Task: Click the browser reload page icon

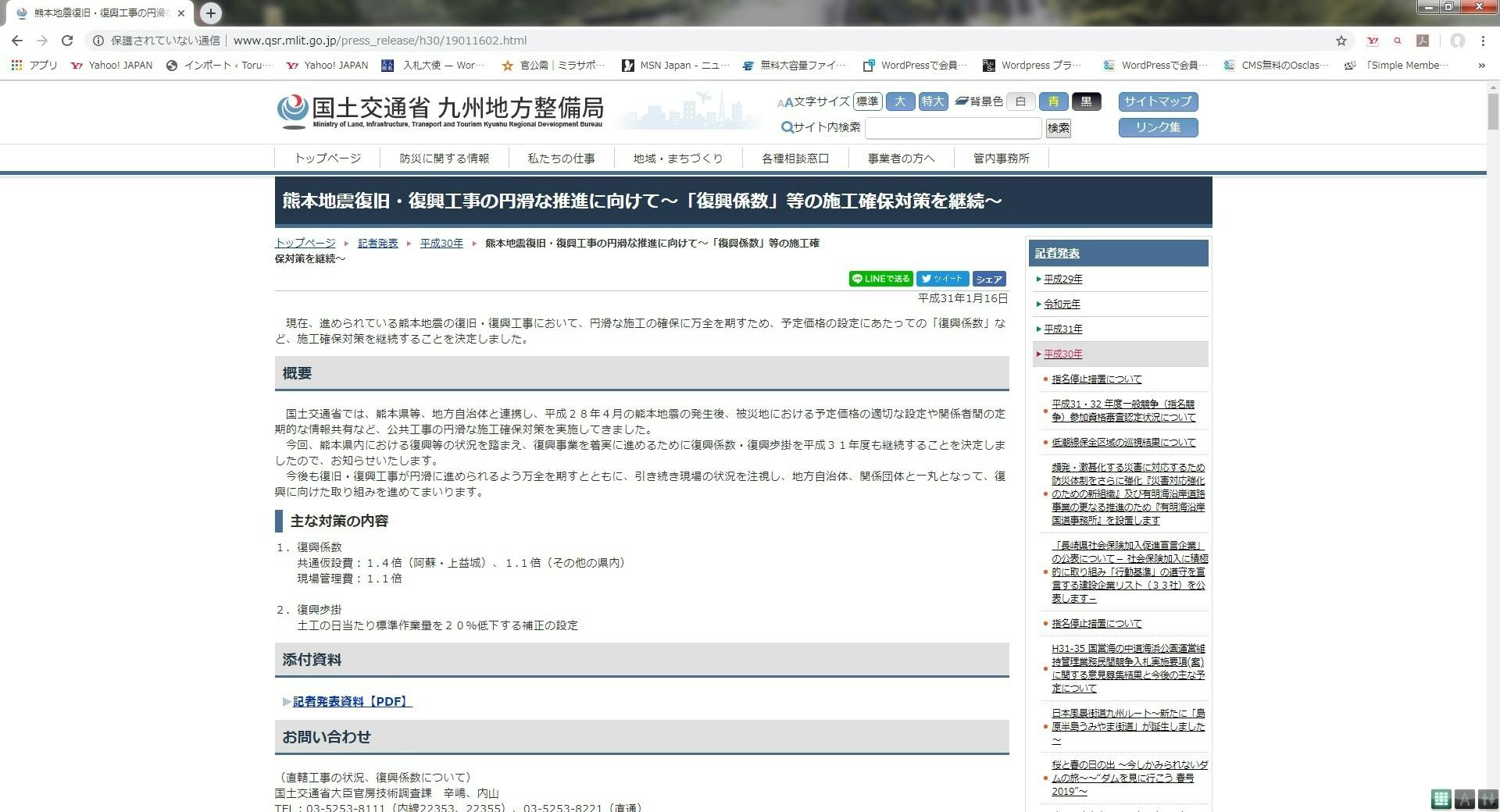Action: pos(67,41)
